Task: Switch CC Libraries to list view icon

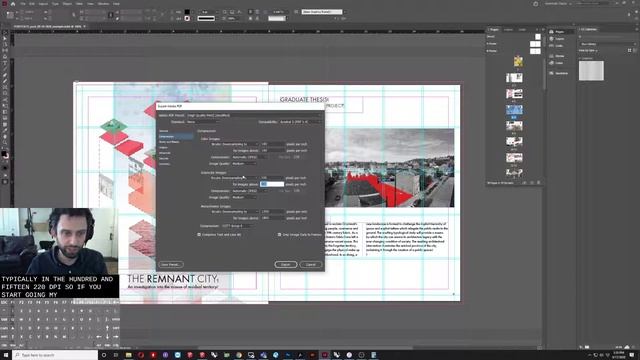Action: (x=635, y=50)
